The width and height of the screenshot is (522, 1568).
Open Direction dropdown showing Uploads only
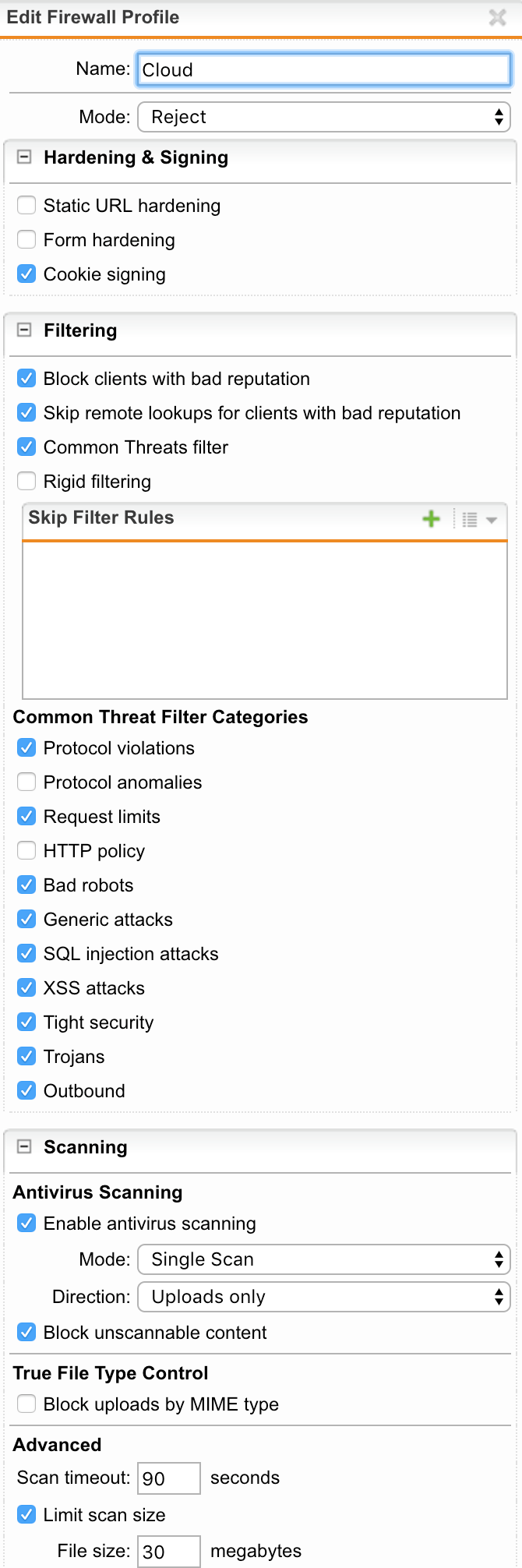pyautogui.click(x=324, y=1297)
